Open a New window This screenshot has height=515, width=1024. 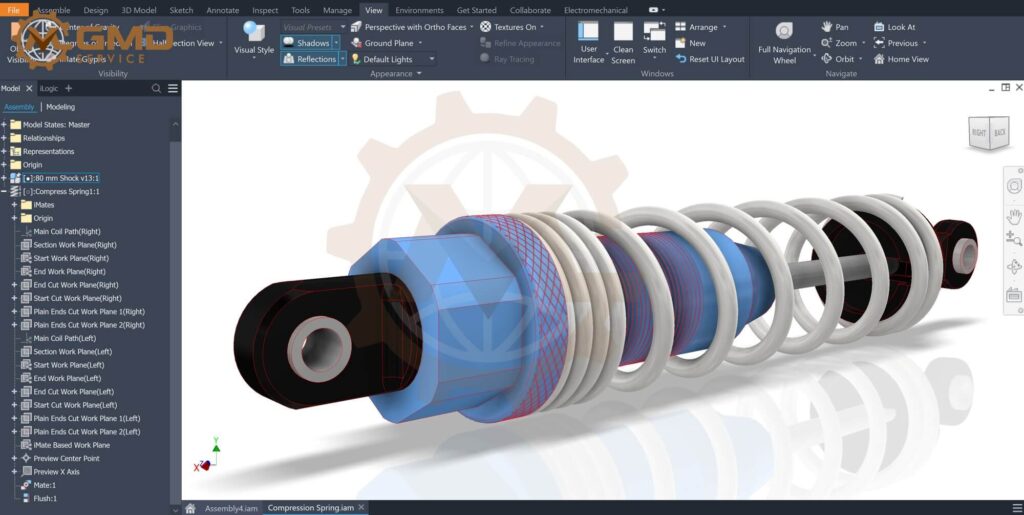click(x=690, y=43)
